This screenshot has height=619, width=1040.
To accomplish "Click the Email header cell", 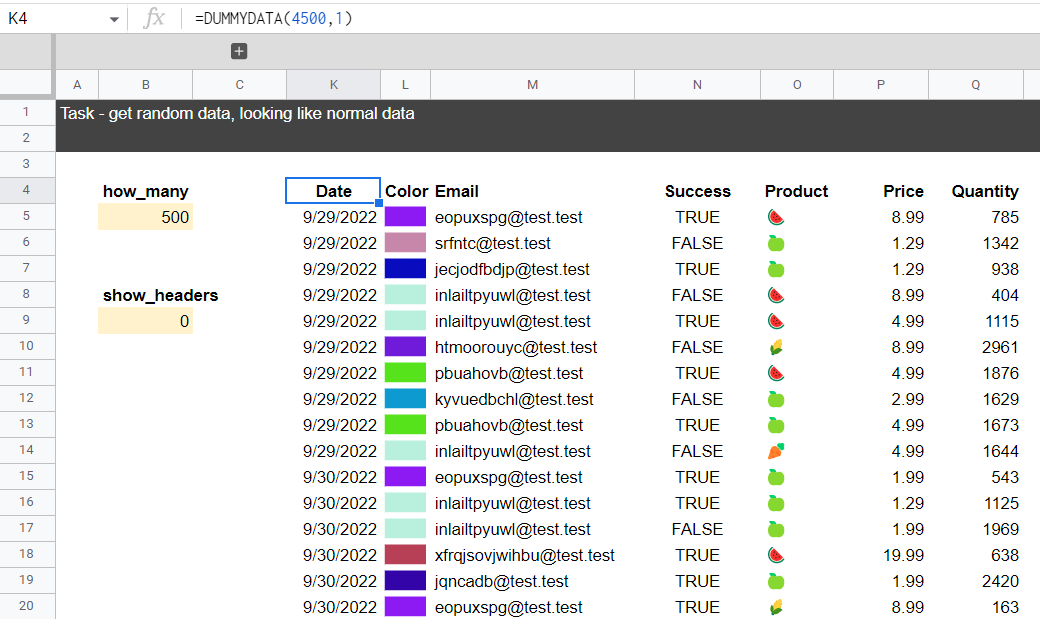I will coord(533,191).
